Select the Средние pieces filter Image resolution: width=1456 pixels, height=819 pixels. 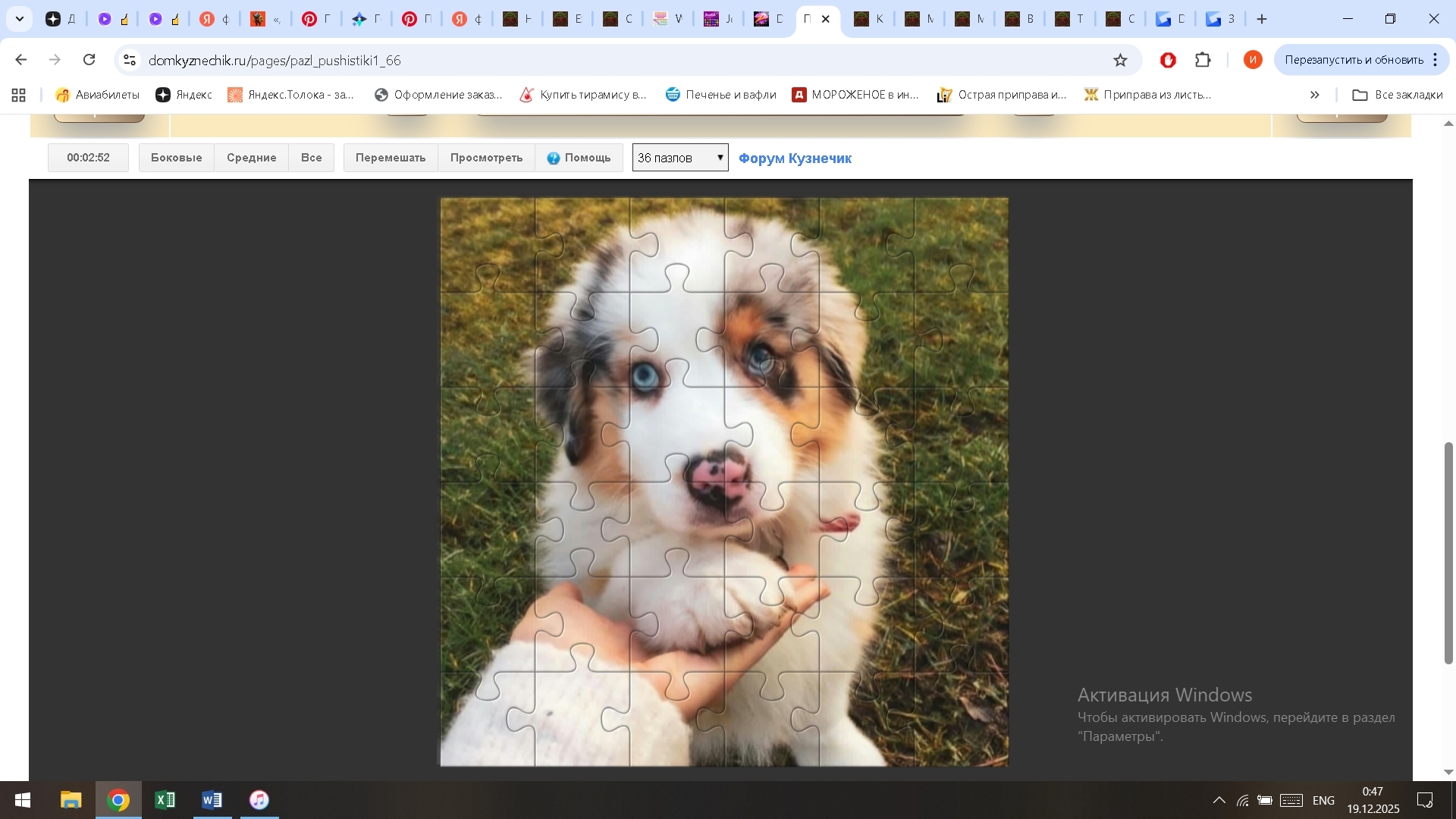pyautogui.click(x=251, y=158)
